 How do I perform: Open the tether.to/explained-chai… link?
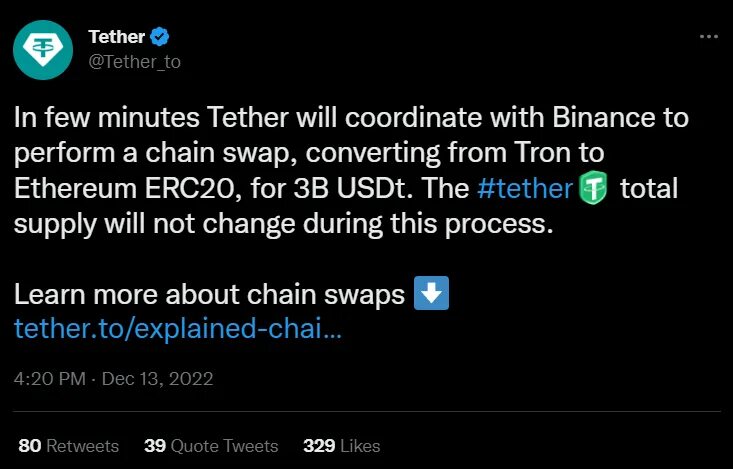(178, 330)
